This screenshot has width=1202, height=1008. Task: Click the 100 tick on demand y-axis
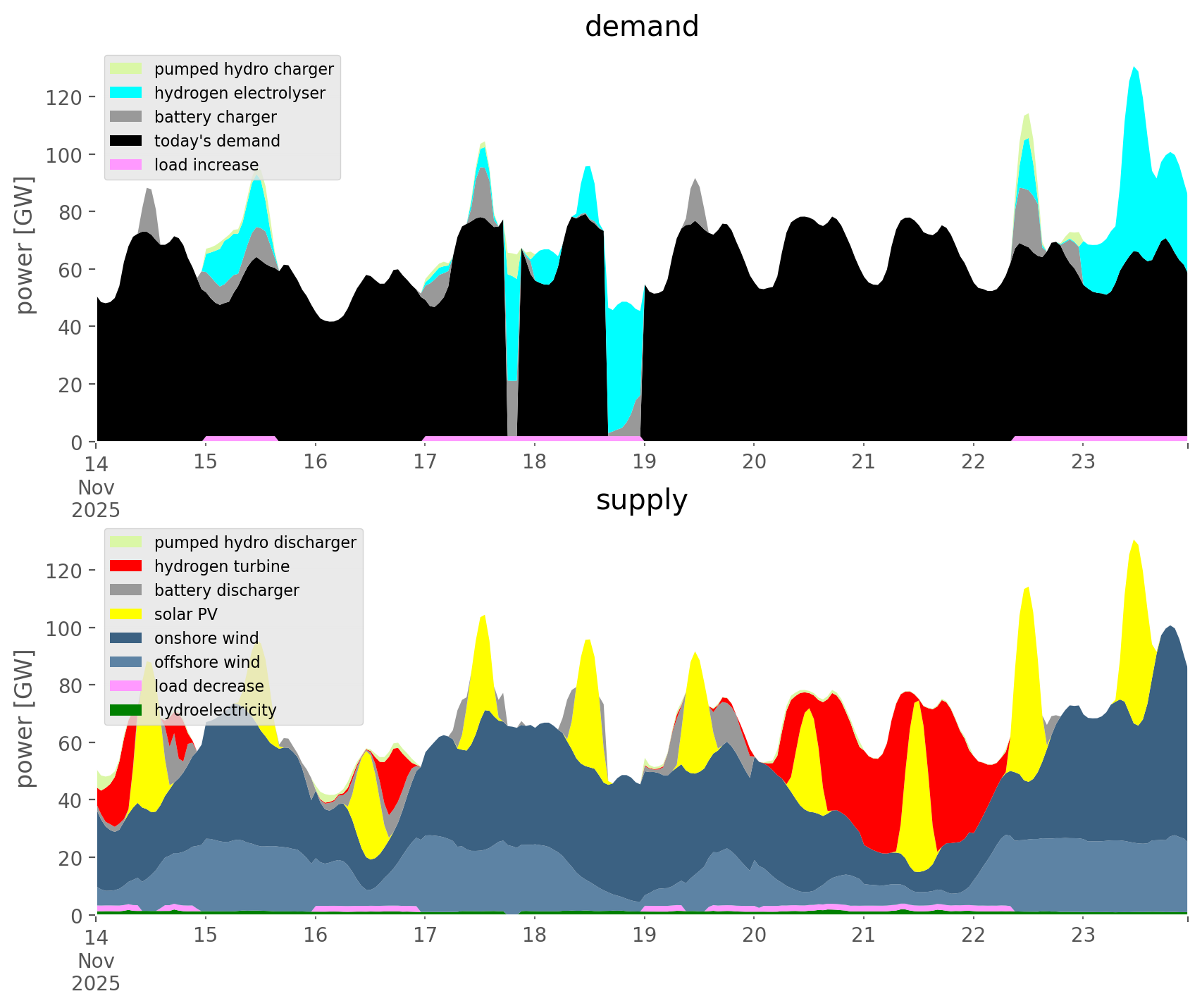(66, 154)
